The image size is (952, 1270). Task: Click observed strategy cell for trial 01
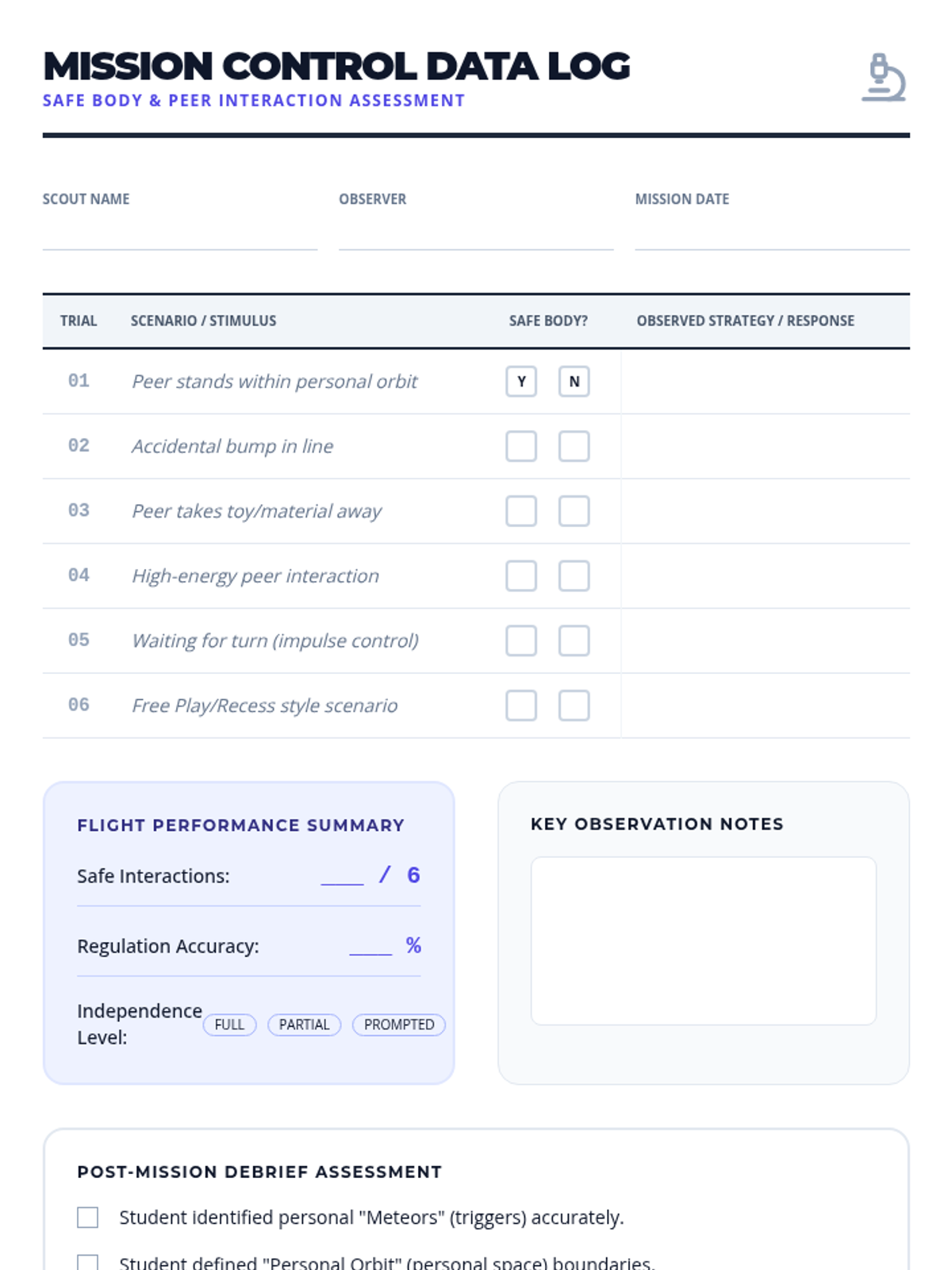(765, 382)
